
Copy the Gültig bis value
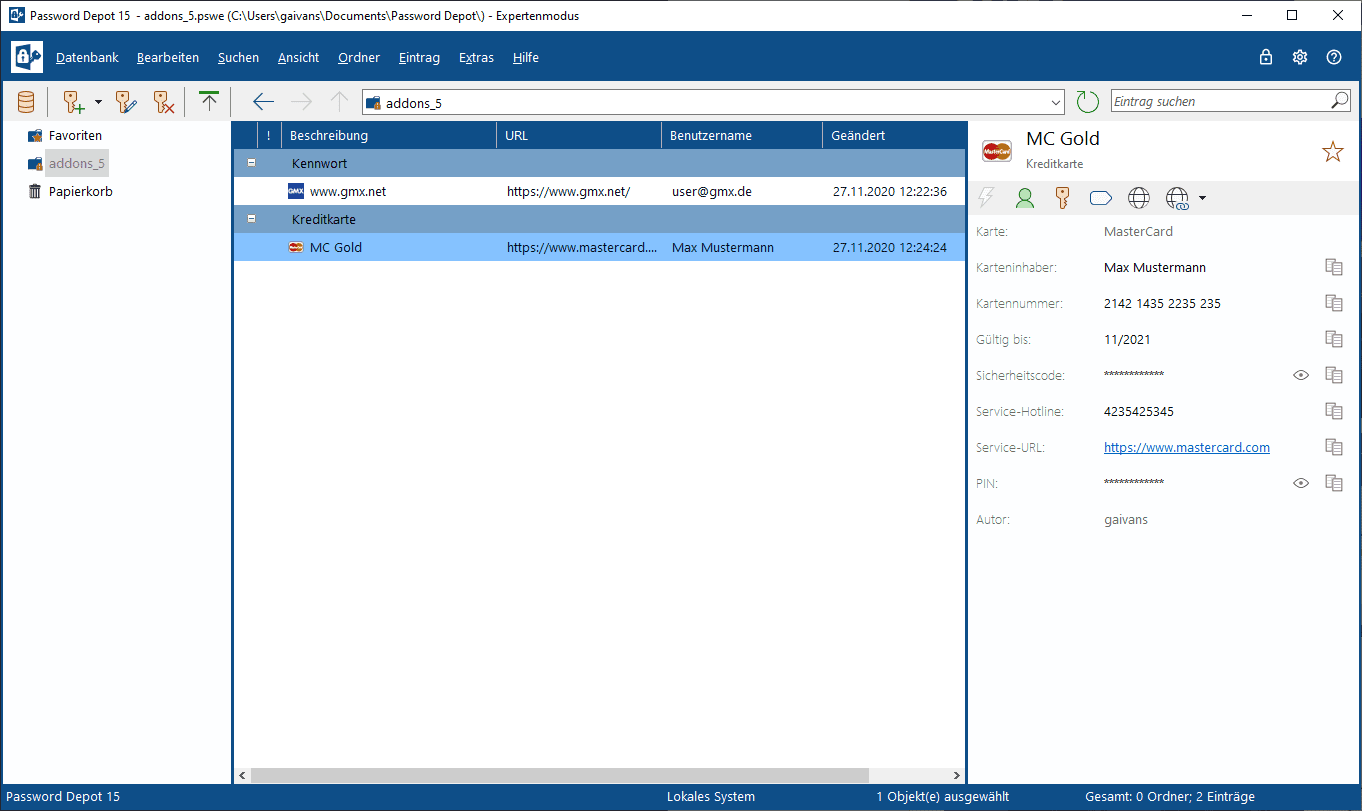coord(1333,339)
